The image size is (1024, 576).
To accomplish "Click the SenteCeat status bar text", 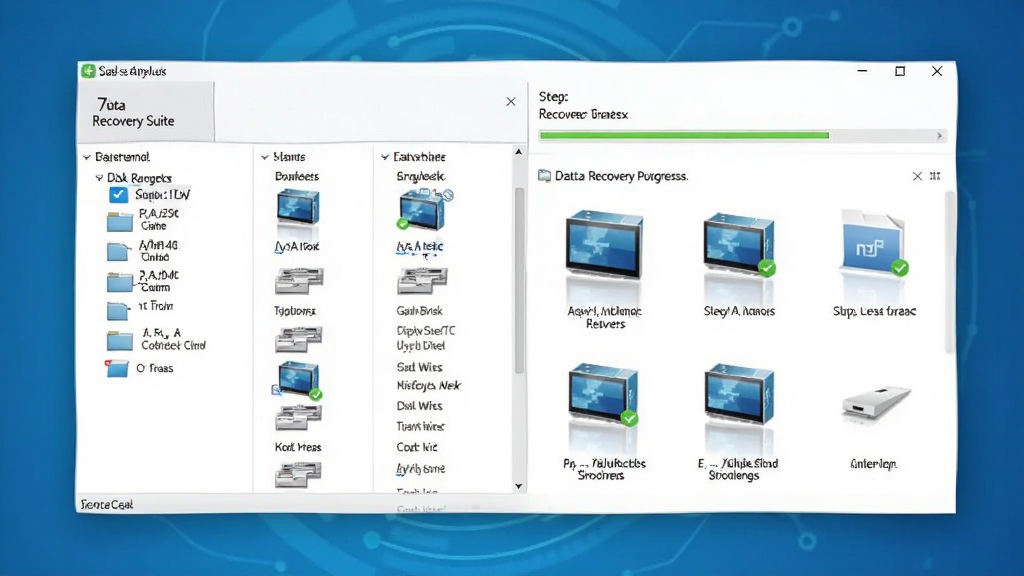I will click(106, 505).
